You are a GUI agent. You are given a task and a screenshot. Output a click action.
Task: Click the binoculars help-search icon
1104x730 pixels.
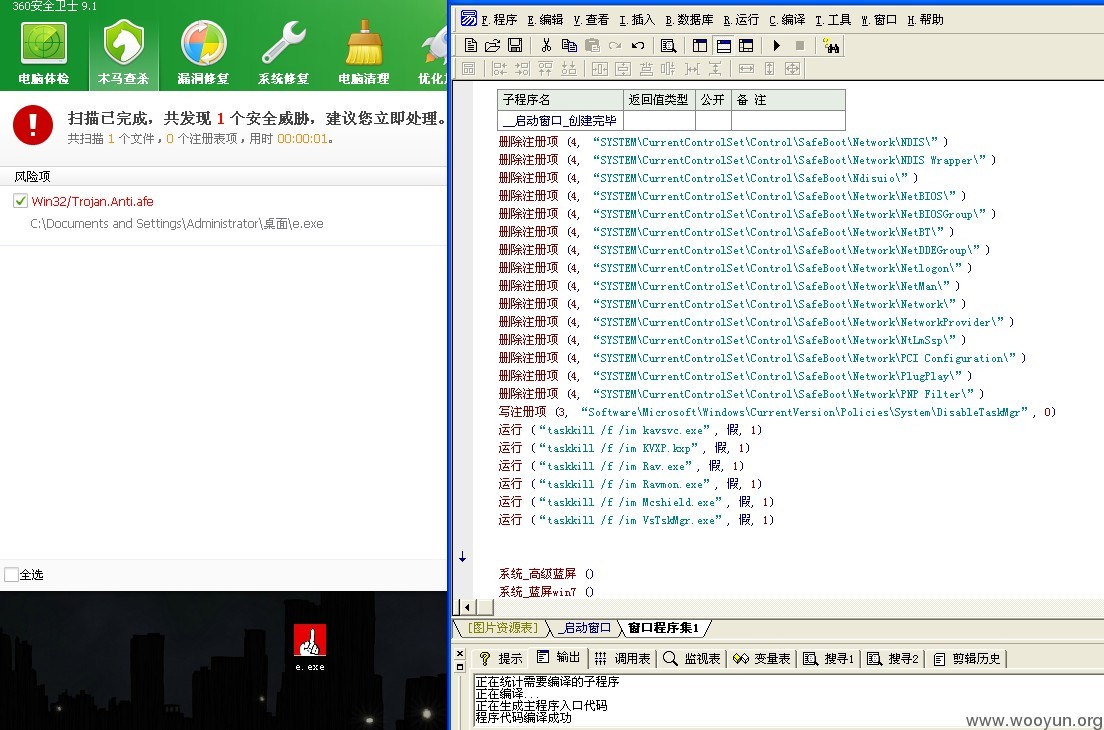[832, 46]
